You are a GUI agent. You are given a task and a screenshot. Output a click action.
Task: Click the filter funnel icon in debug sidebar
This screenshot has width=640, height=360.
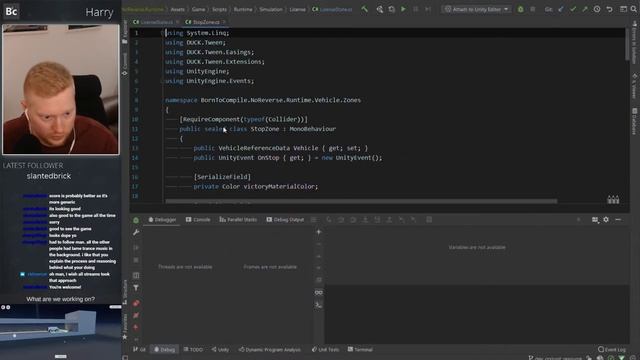click(136, 288)
